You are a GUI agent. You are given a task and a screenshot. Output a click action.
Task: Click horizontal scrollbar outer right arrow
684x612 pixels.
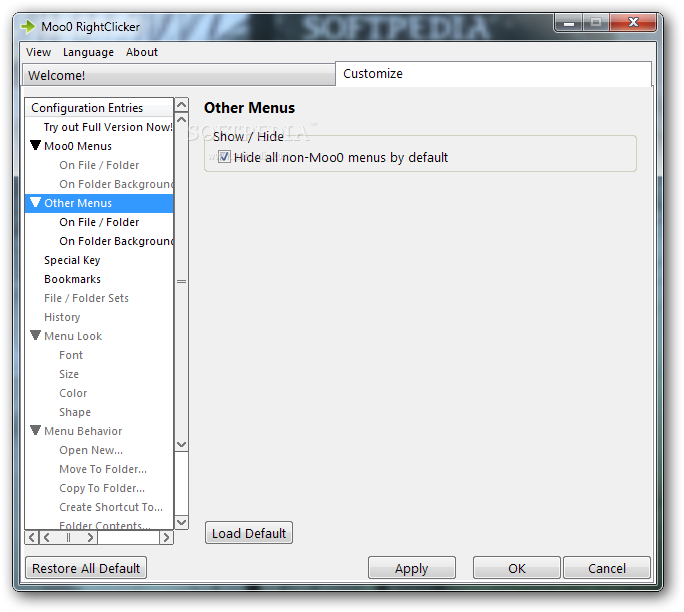point(166,537)
